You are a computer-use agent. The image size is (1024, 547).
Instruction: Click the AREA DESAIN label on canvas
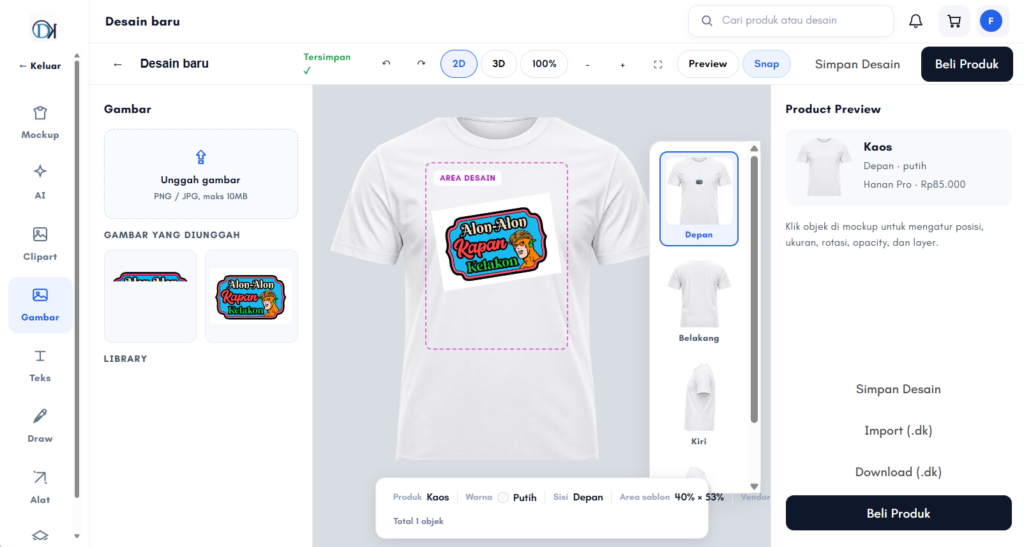point(468,178)
